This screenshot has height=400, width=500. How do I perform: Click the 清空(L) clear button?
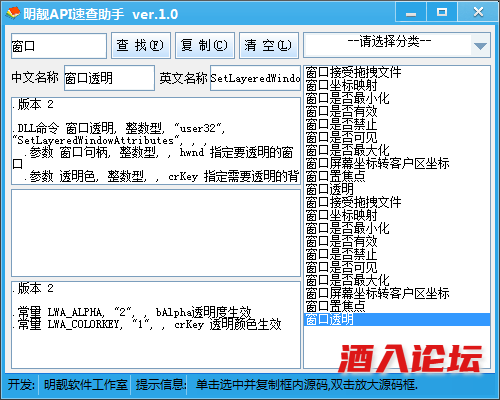coord(269,45)
